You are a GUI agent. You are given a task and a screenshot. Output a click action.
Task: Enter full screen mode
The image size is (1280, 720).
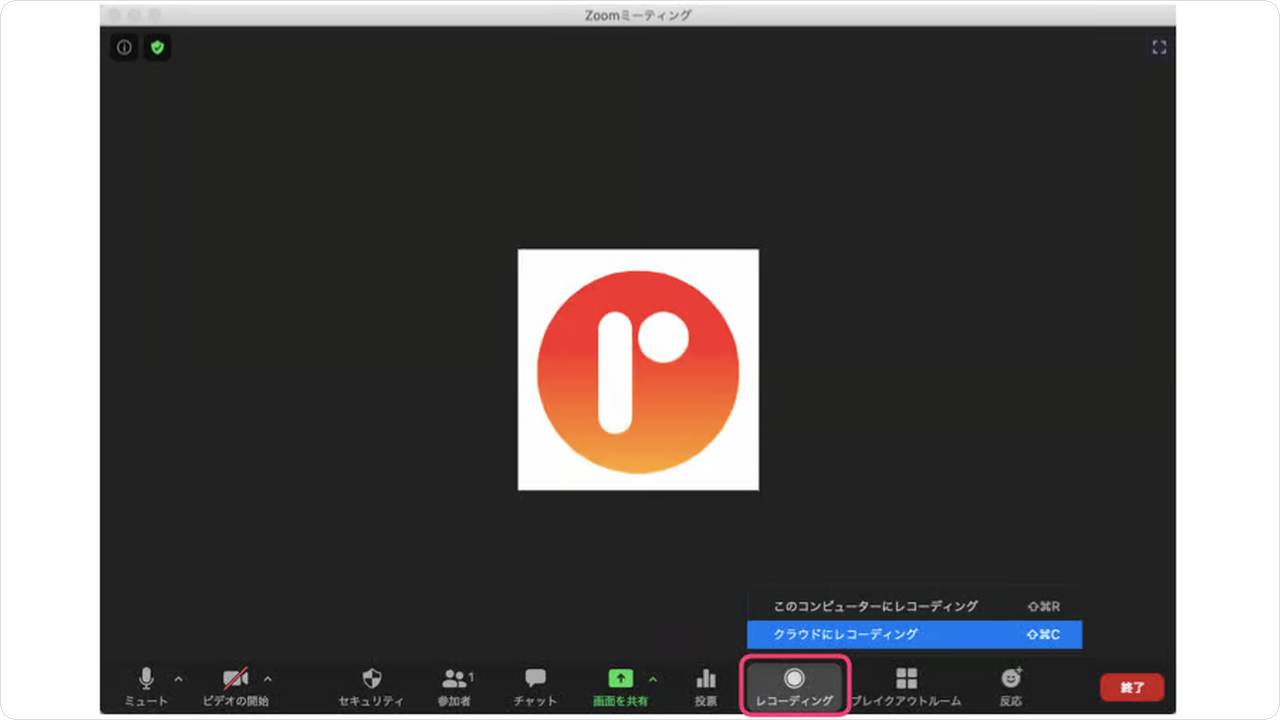[x=1159, y=47]
